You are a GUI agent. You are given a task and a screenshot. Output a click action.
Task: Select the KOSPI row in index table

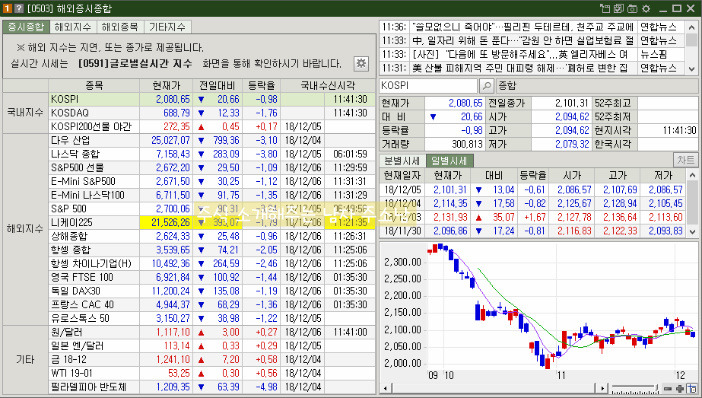(x=212, y=99)
